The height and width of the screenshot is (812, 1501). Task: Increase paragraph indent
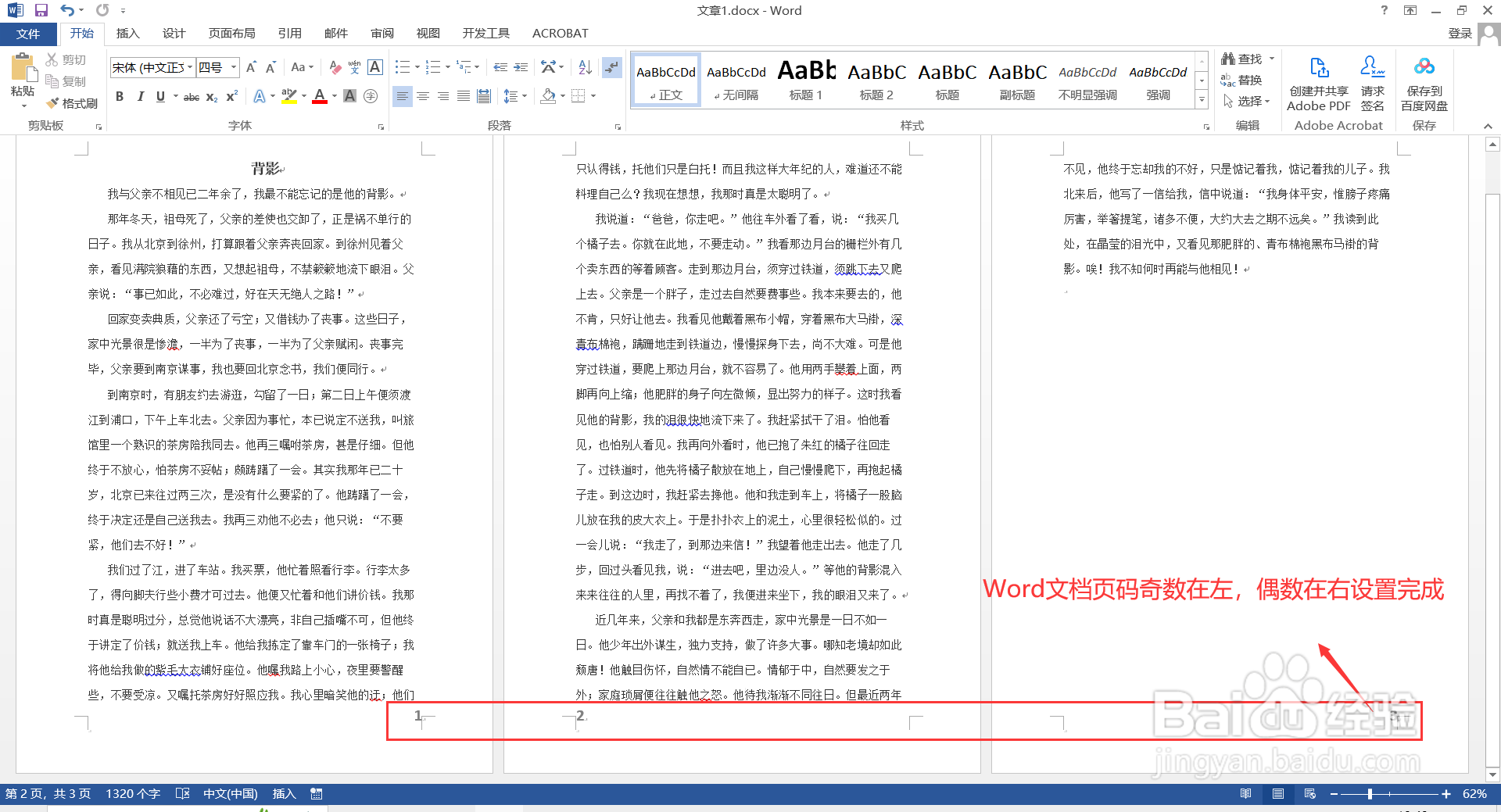click(521, 67)
